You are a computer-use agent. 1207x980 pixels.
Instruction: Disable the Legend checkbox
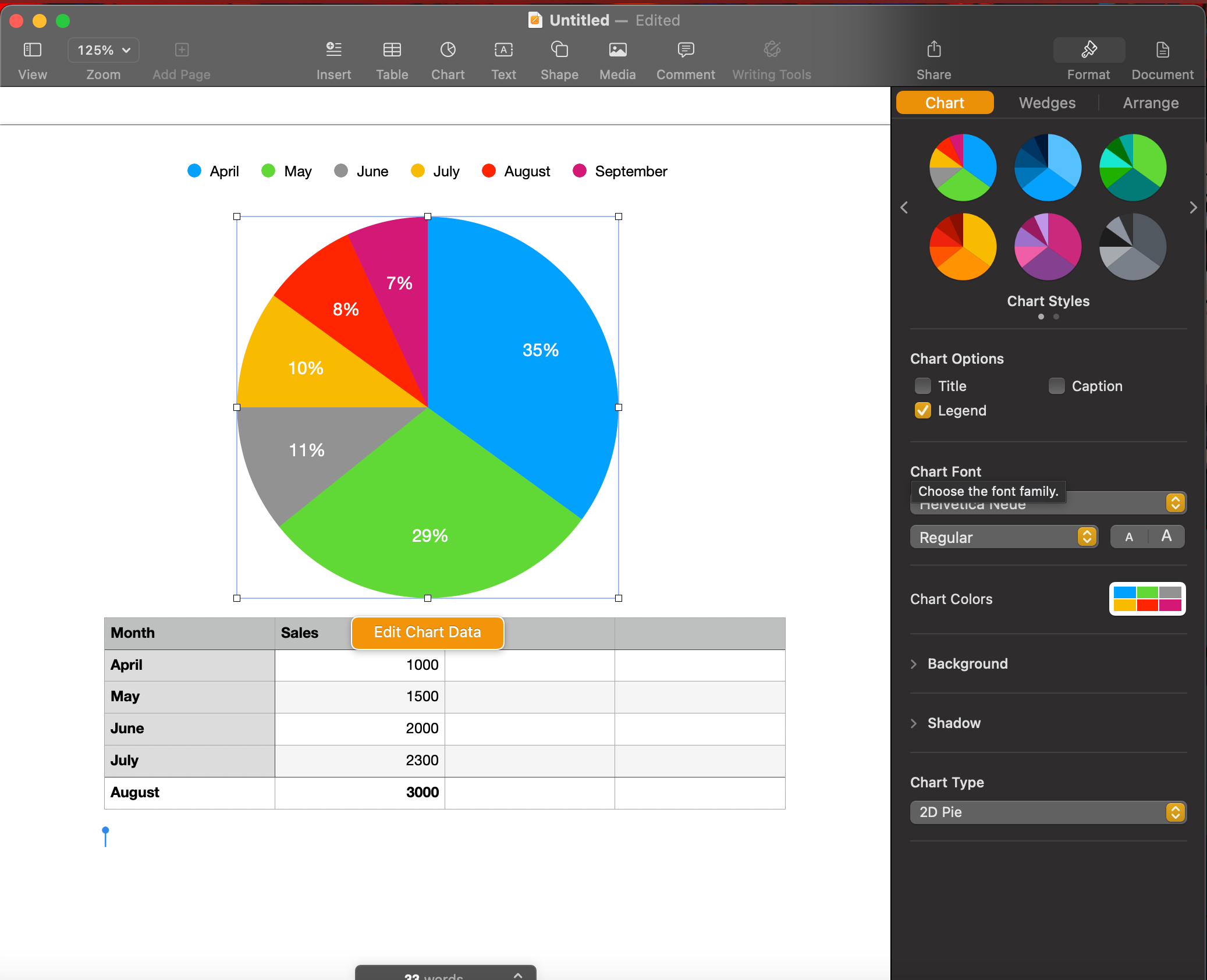(921, 410)
